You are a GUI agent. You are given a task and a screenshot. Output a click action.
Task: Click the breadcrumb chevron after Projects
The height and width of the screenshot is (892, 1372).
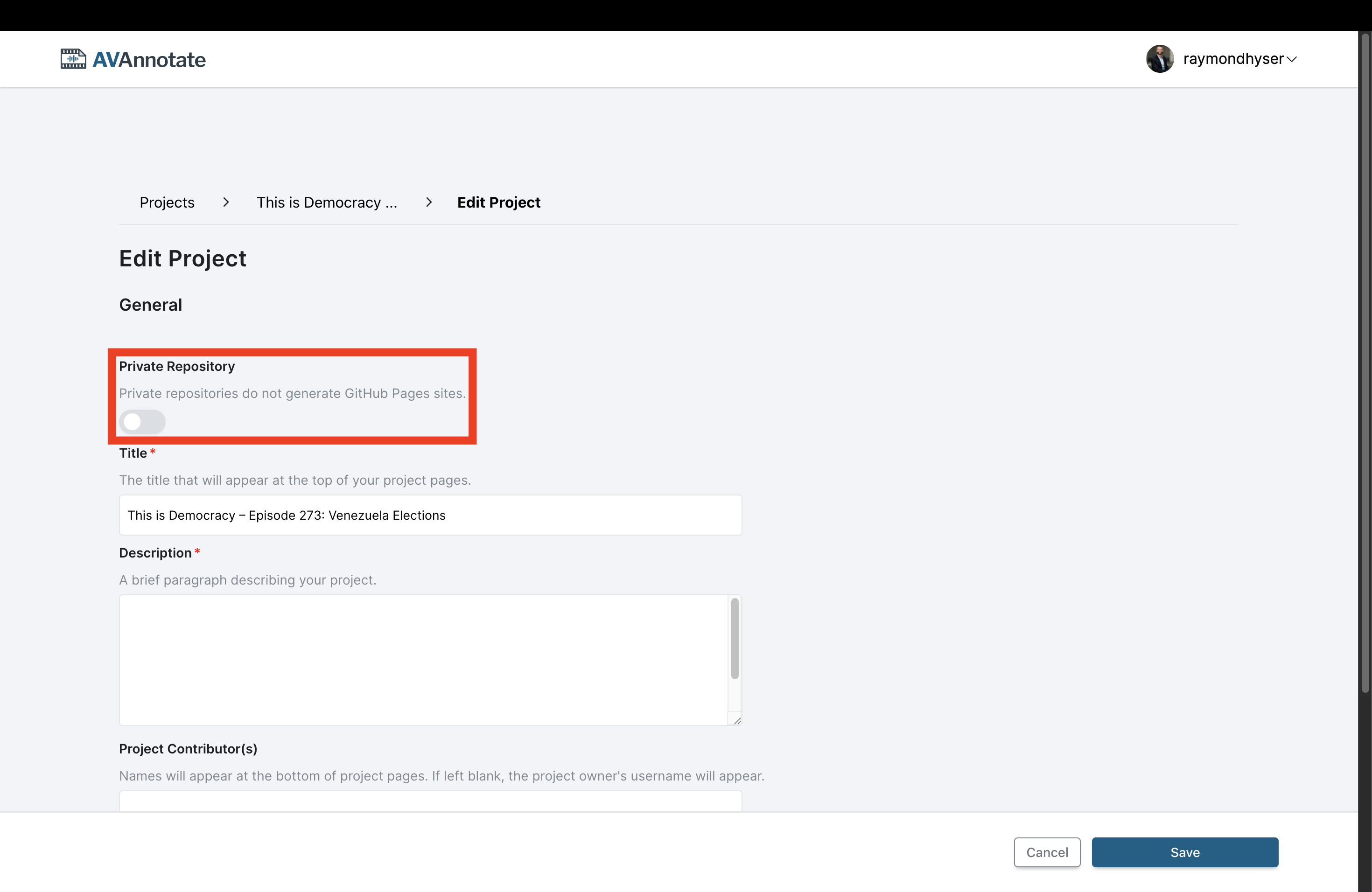[225, 202]
